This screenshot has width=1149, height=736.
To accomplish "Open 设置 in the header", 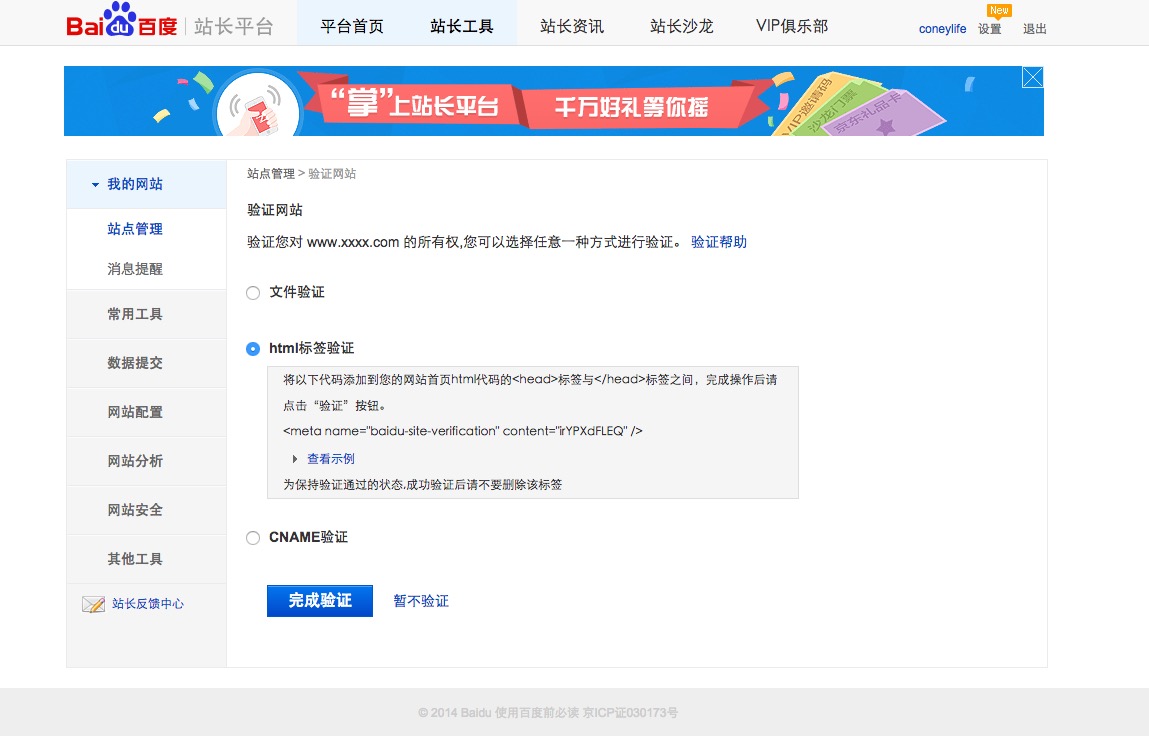I will pos(989,29).
